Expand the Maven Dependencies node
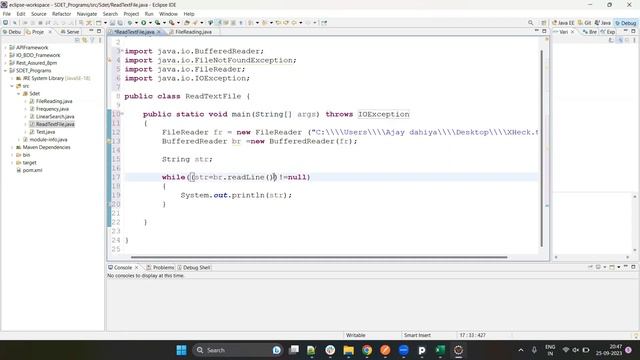 coord(12,147)
